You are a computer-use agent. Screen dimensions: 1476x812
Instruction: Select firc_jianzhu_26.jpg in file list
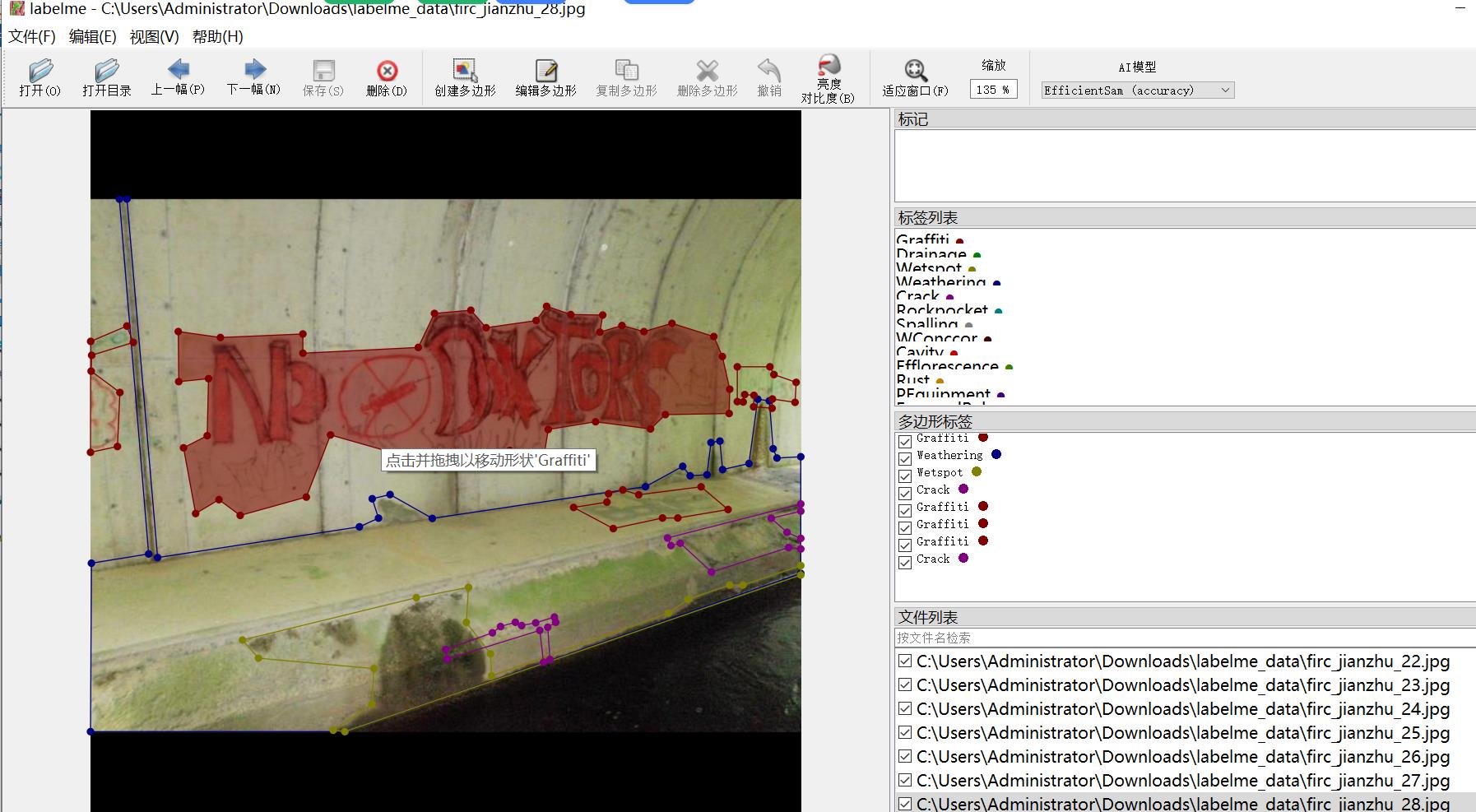[1182, 756]
